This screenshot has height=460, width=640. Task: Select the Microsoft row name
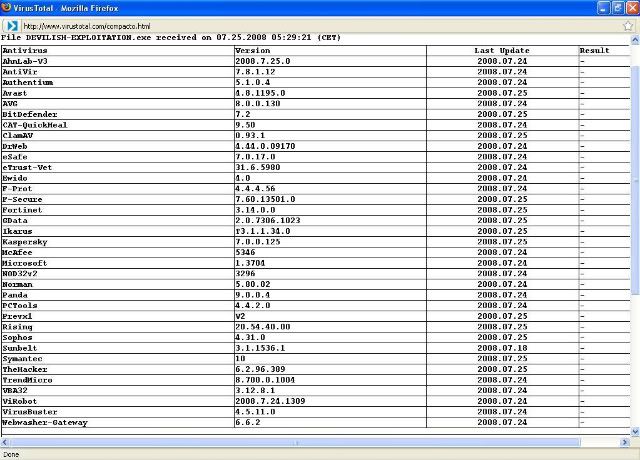tap(25, 263)
